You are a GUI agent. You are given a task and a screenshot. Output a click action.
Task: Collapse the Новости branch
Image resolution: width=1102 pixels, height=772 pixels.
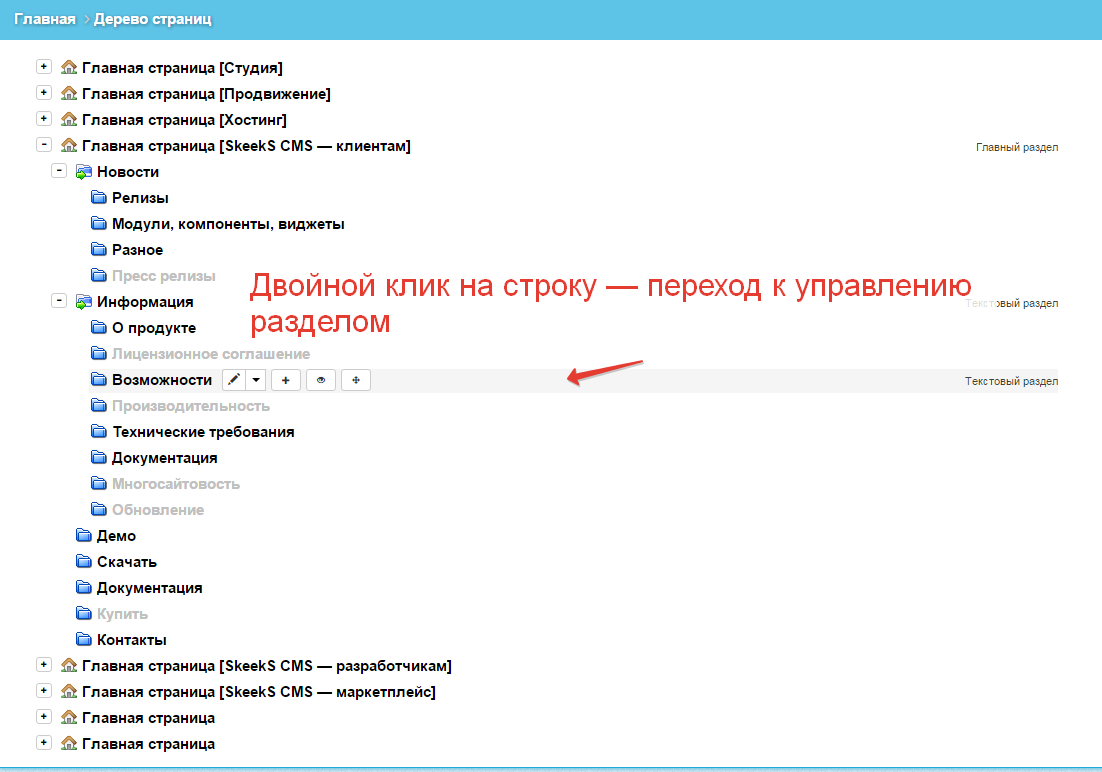(x=59, y=171)
